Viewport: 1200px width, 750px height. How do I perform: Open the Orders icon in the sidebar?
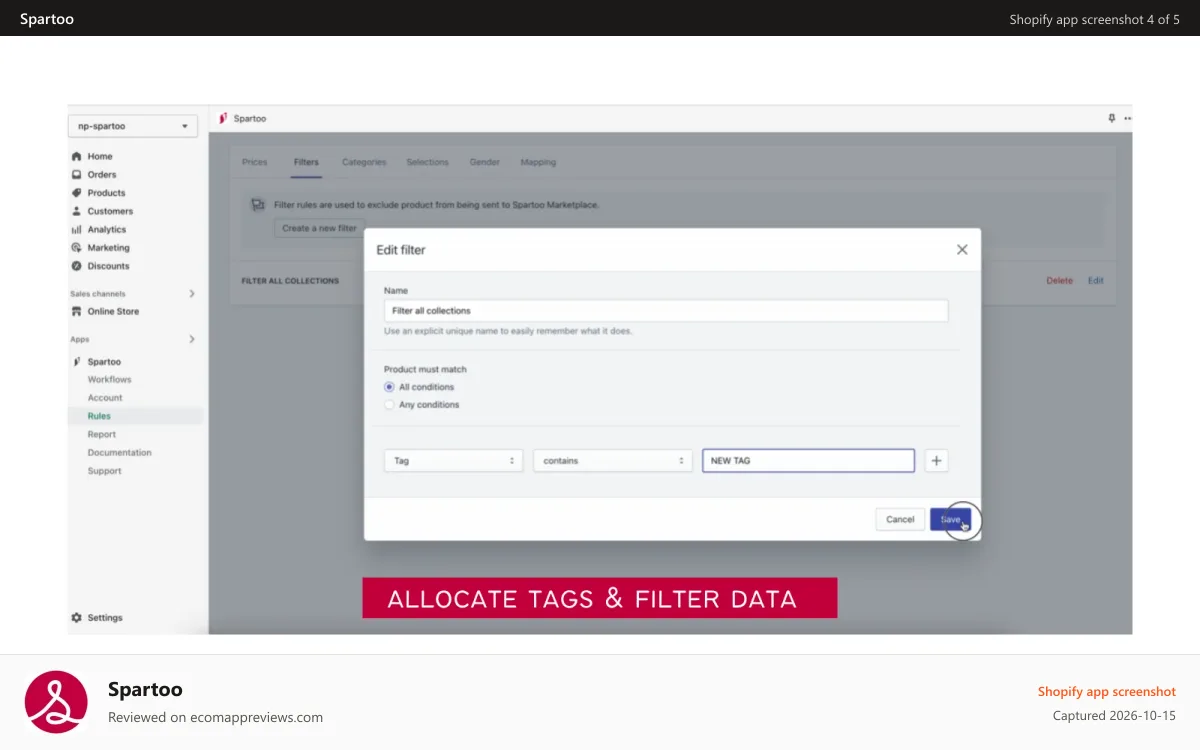click(x=76, y=174)
